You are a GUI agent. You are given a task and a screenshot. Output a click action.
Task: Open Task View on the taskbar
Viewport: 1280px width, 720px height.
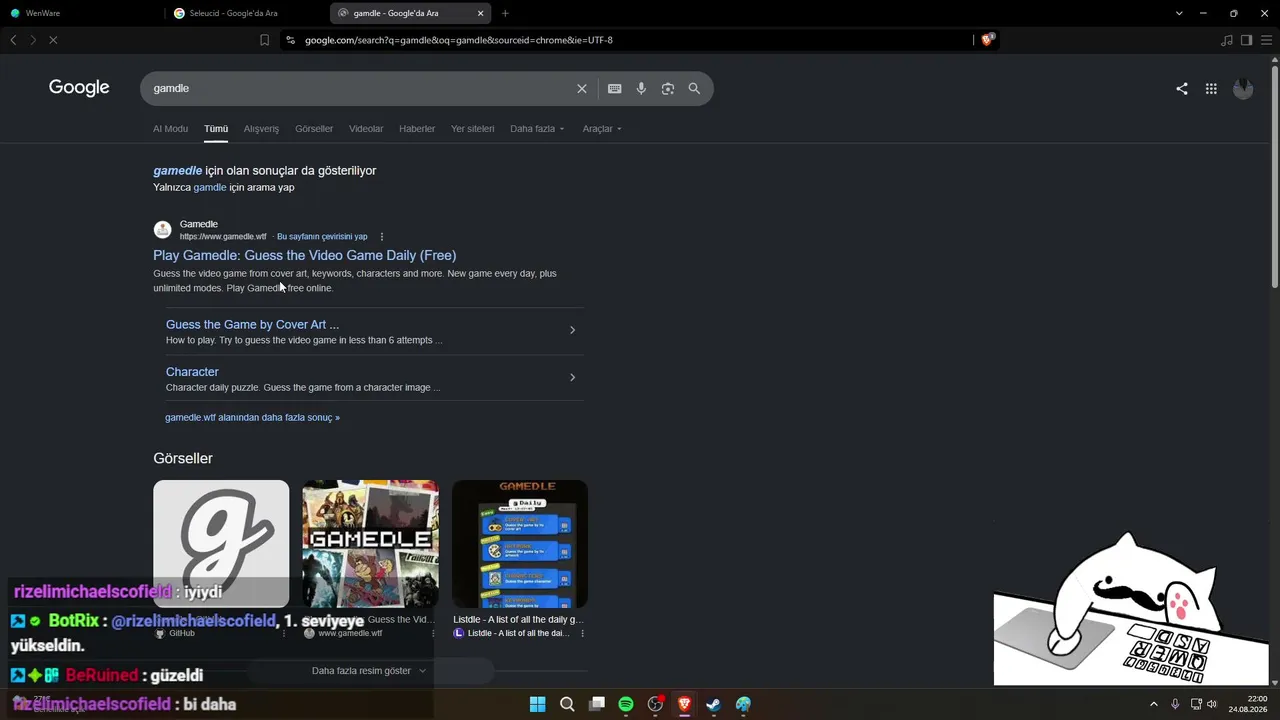[597, 704]
